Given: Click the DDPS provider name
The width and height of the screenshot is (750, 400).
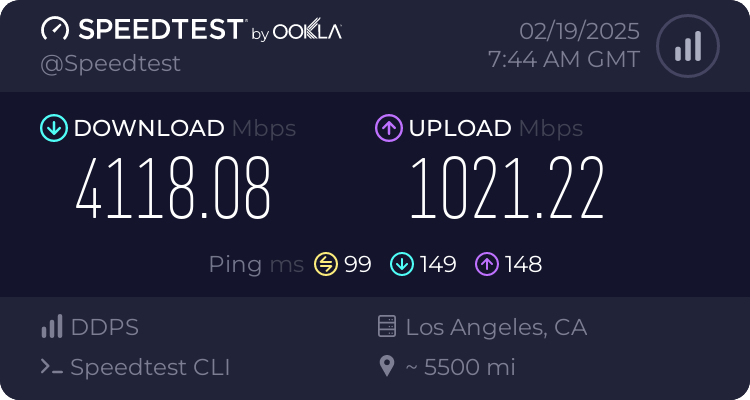Looking at the screenshot, I should [105, 327].
